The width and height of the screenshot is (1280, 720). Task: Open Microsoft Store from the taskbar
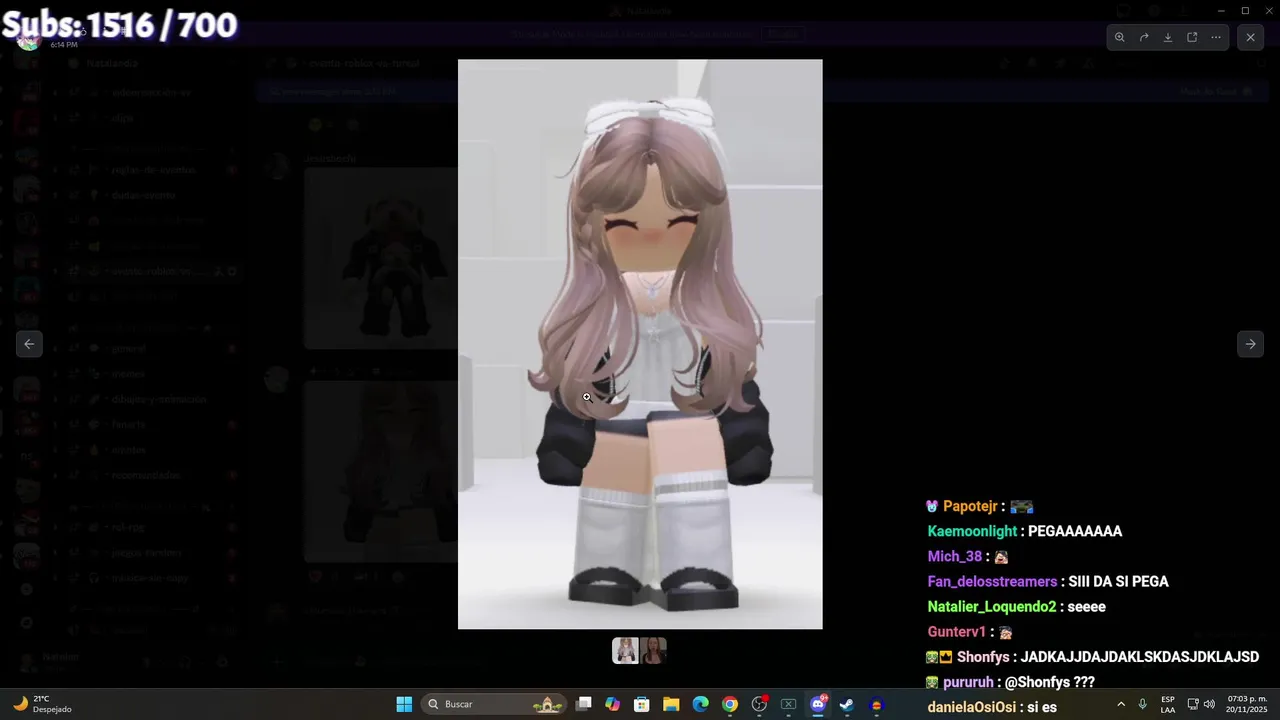[642, 704]
